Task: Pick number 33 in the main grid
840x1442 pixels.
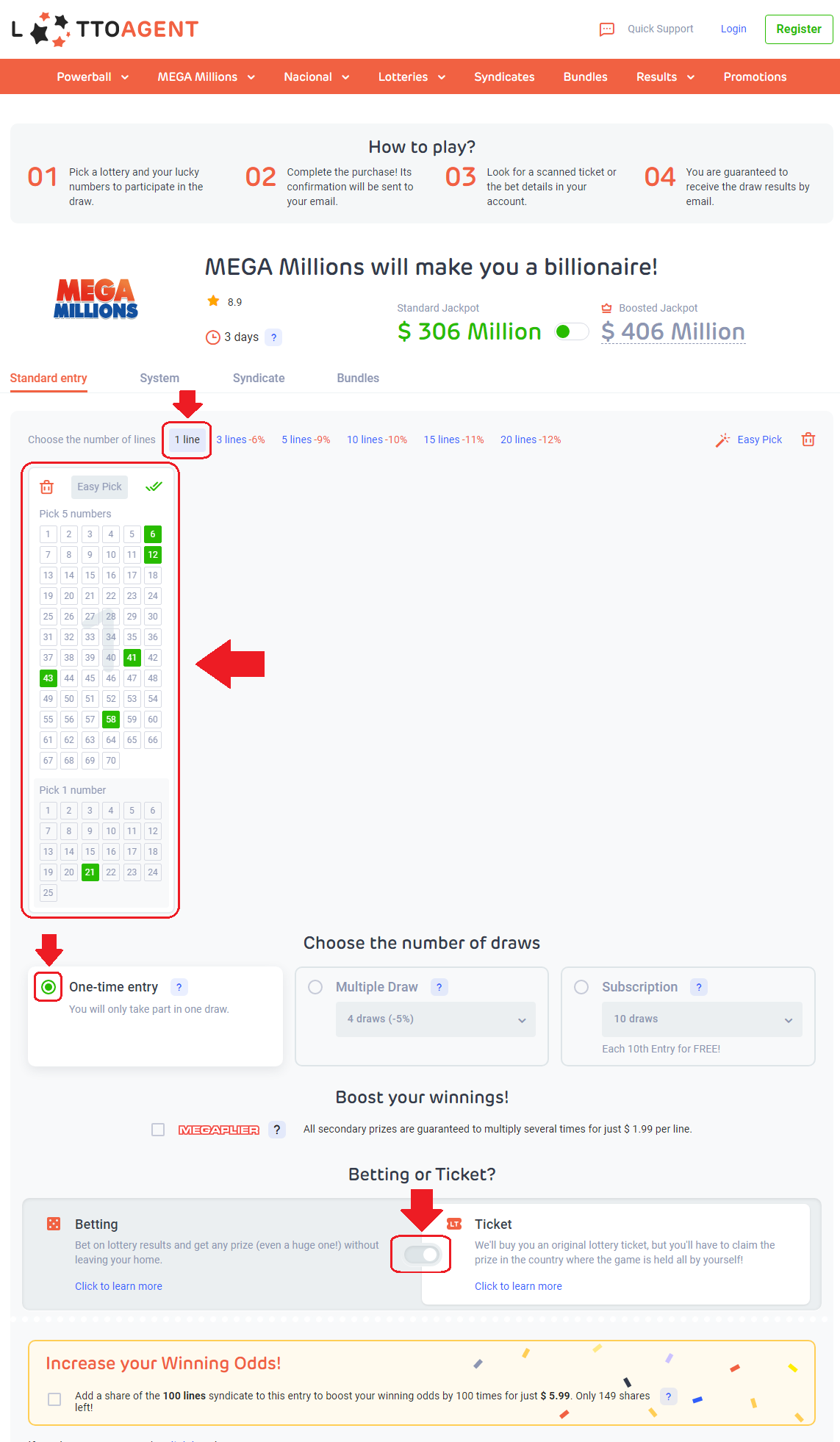Action: coord(90,637)
